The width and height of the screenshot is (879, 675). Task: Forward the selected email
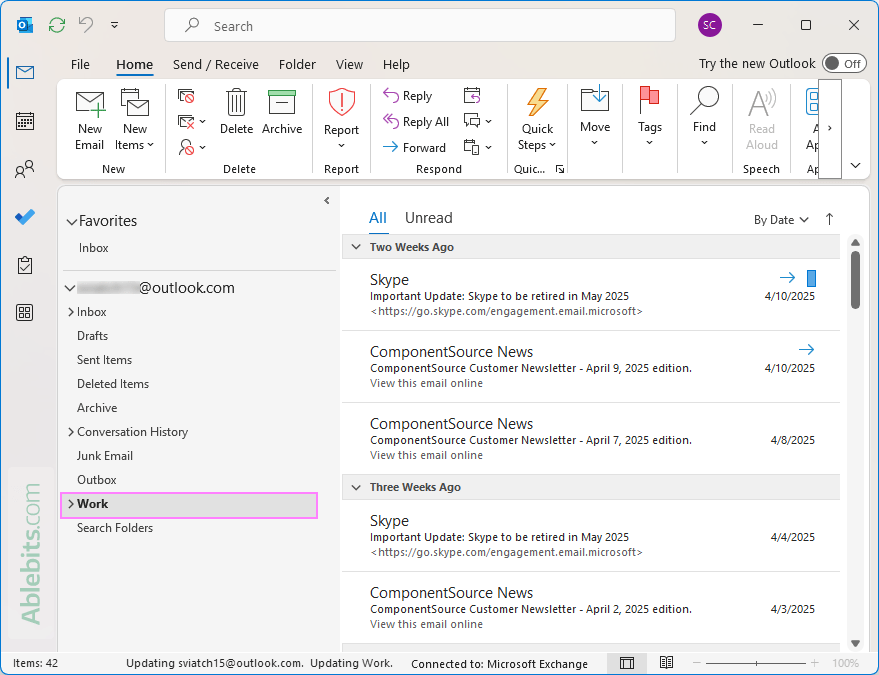[x=414, y=147]
